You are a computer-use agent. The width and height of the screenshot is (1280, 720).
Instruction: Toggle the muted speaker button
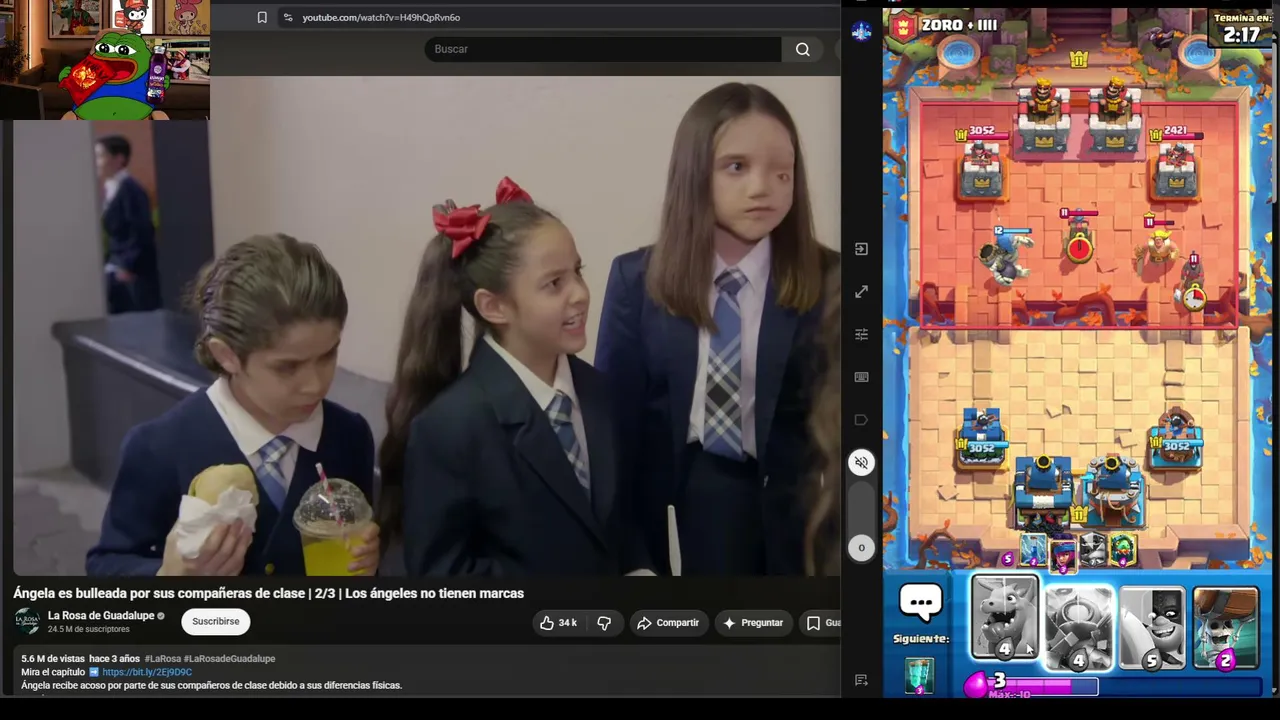(x=861, y=462)
